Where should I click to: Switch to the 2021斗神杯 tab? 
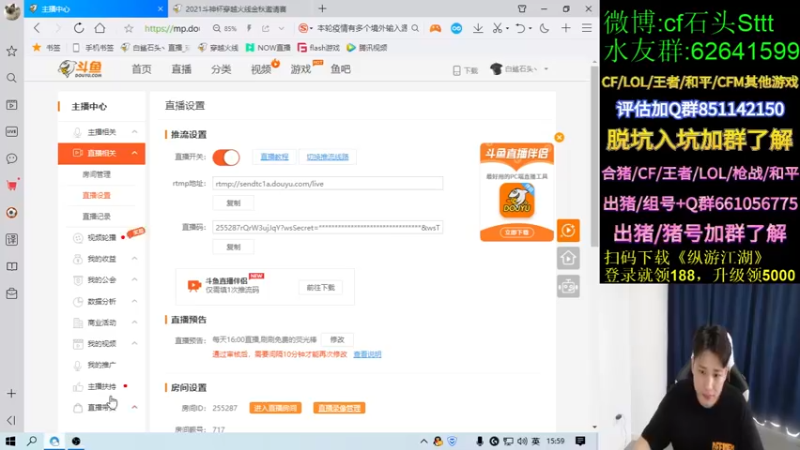coord(237,9)
